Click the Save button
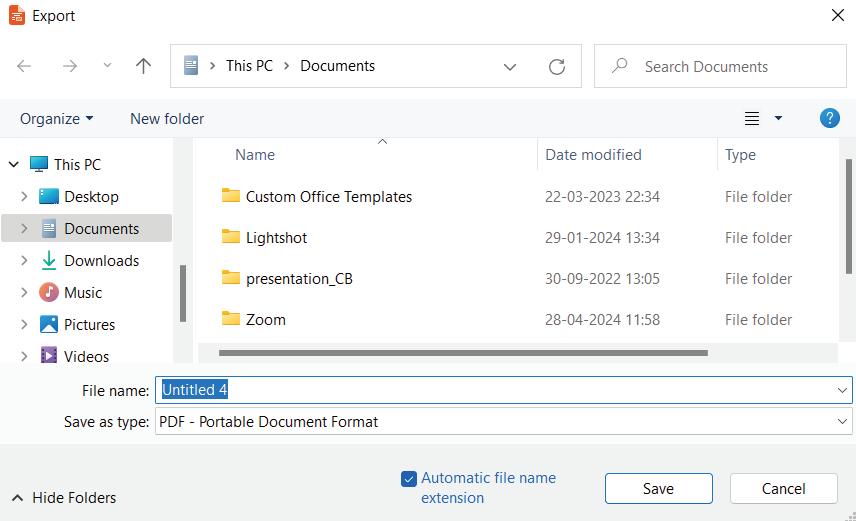The image size is (856, 521). point(658,489)
